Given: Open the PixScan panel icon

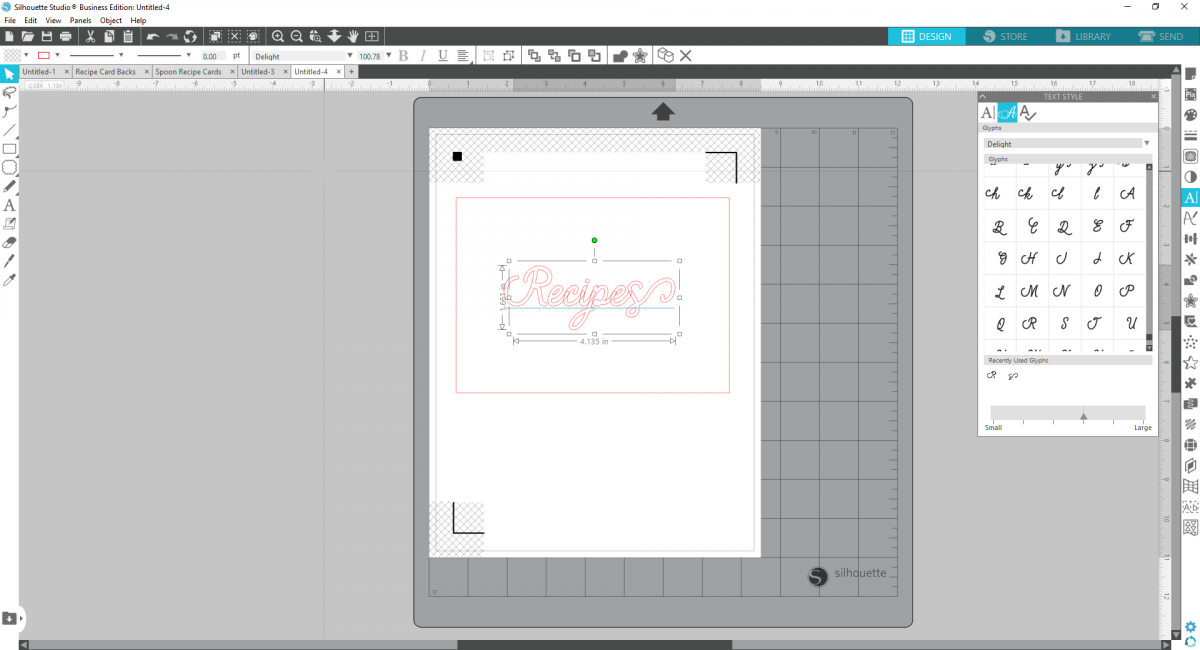Looking at the screenshot, I should 1190,95.
